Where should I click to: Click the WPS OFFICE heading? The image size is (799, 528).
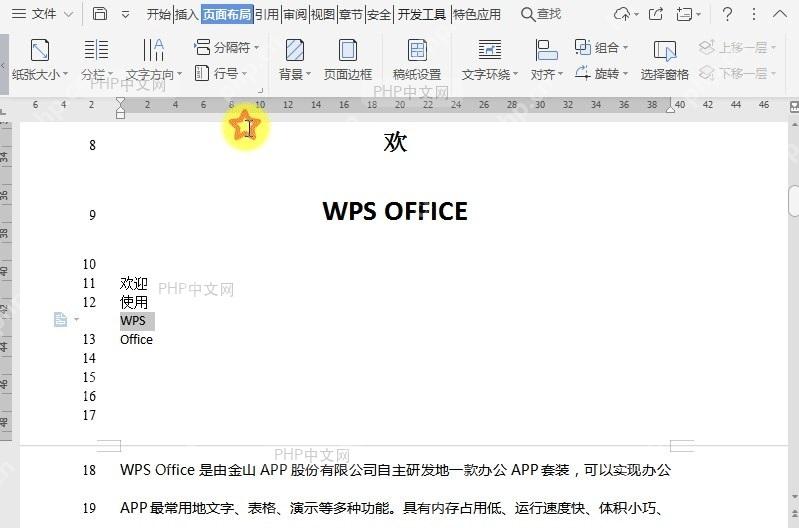395,211
